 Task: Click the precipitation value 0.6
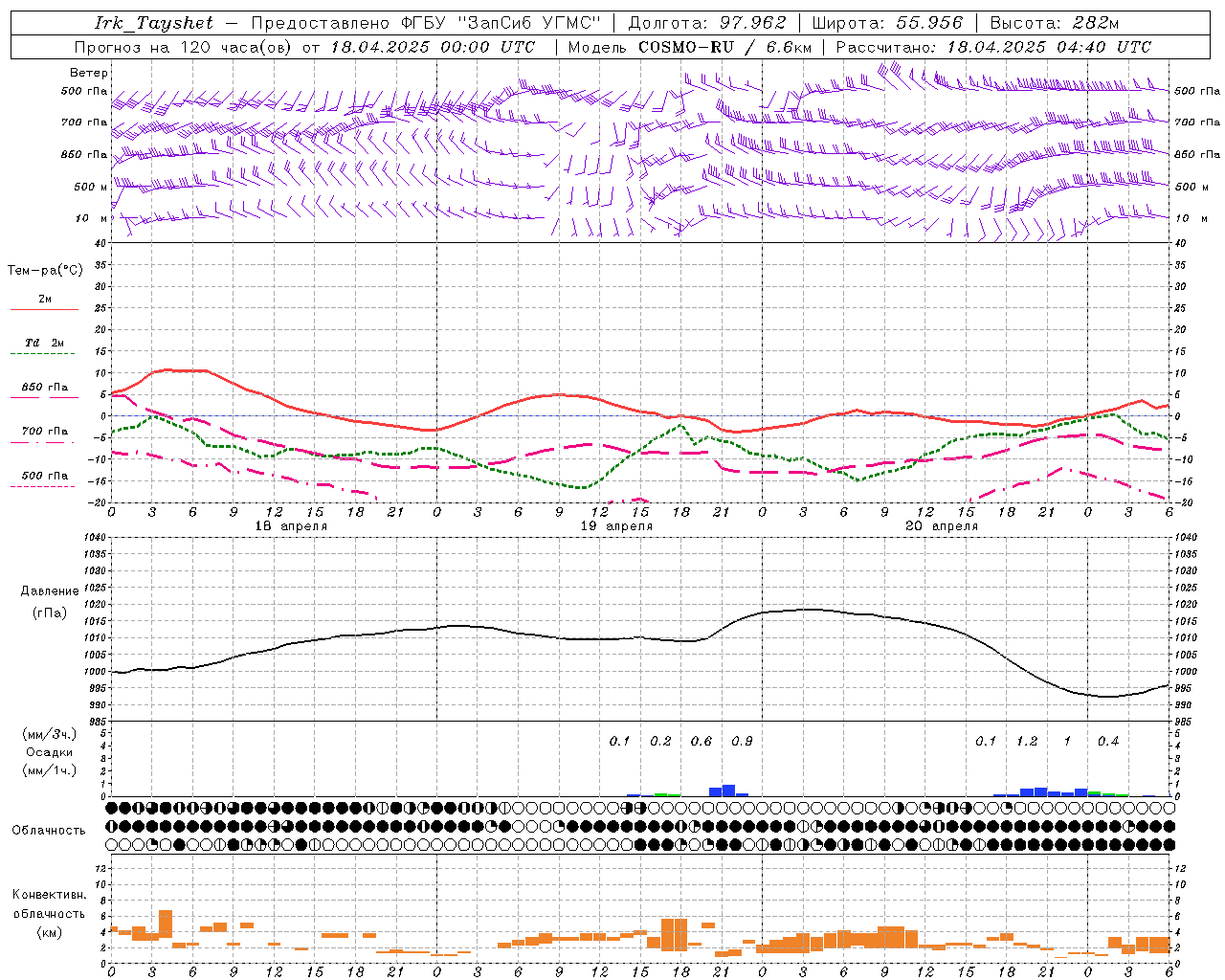(x=702, y=742)
